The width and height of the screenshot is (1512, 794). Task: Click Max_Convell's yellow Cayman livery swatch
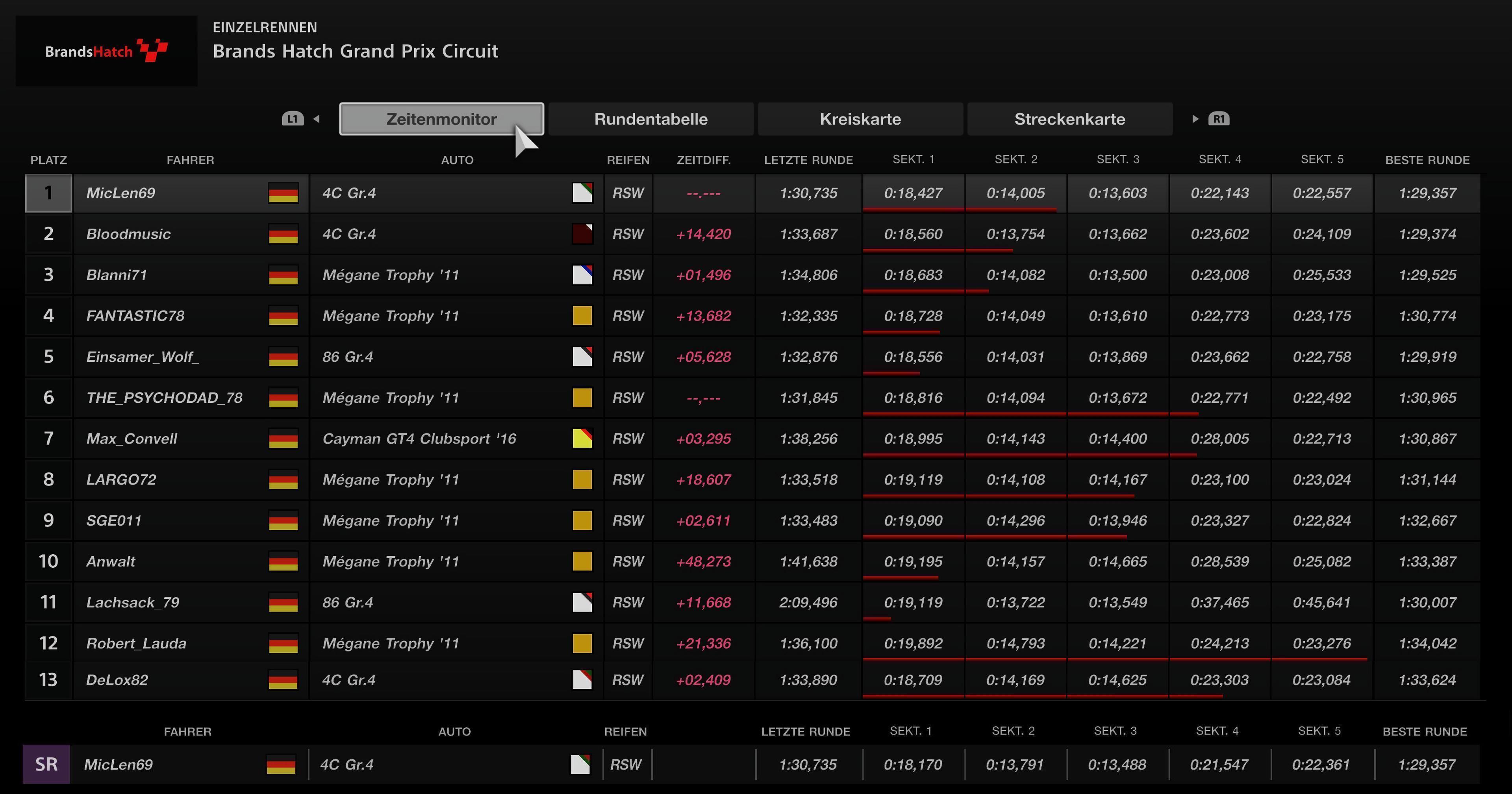582,439
